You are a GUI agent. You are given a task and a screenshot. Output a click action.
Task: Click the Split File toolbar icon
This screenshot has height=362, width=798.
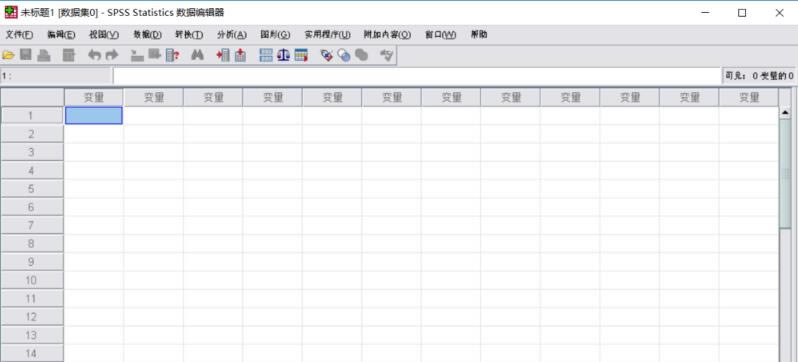coord(266,55)
